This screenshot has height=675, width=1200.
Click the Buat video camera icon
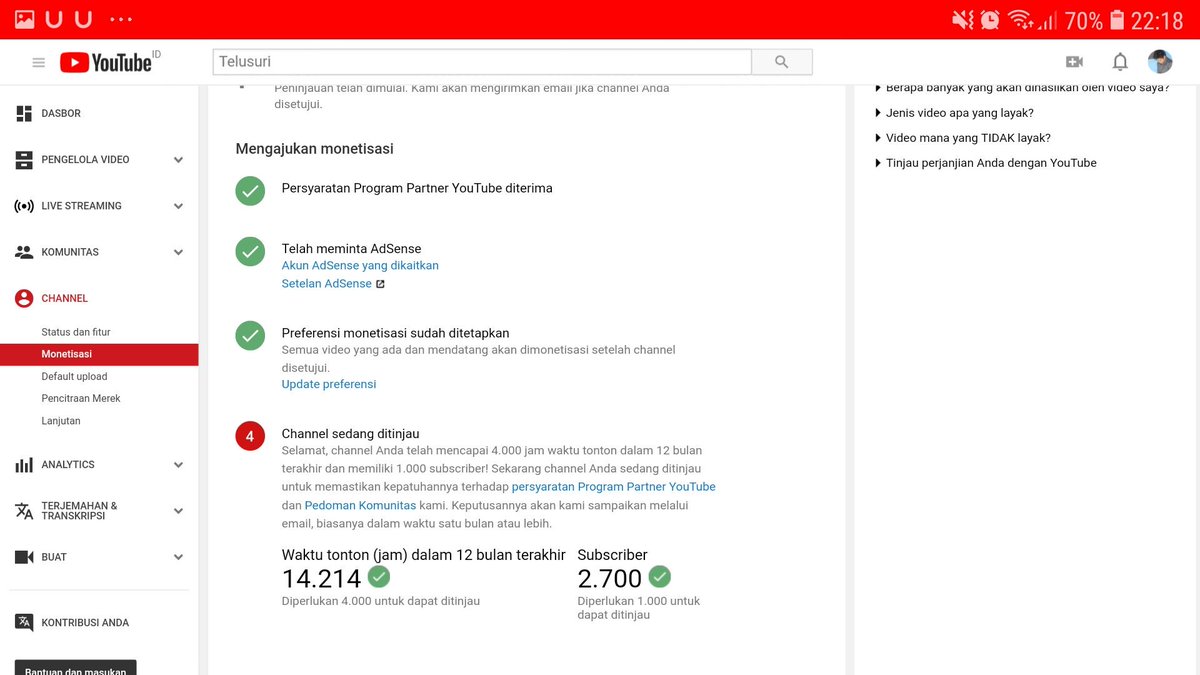click(x=24, y=557)
